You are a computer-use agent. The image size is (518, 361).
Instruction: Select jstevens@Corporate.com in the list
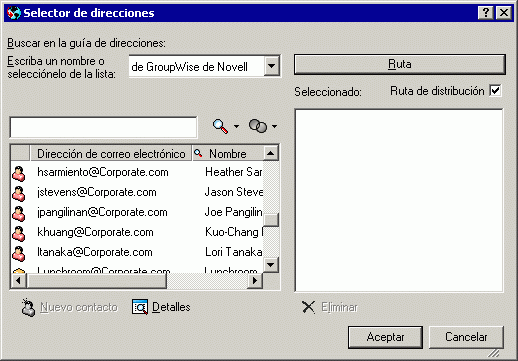pos(97,192)
